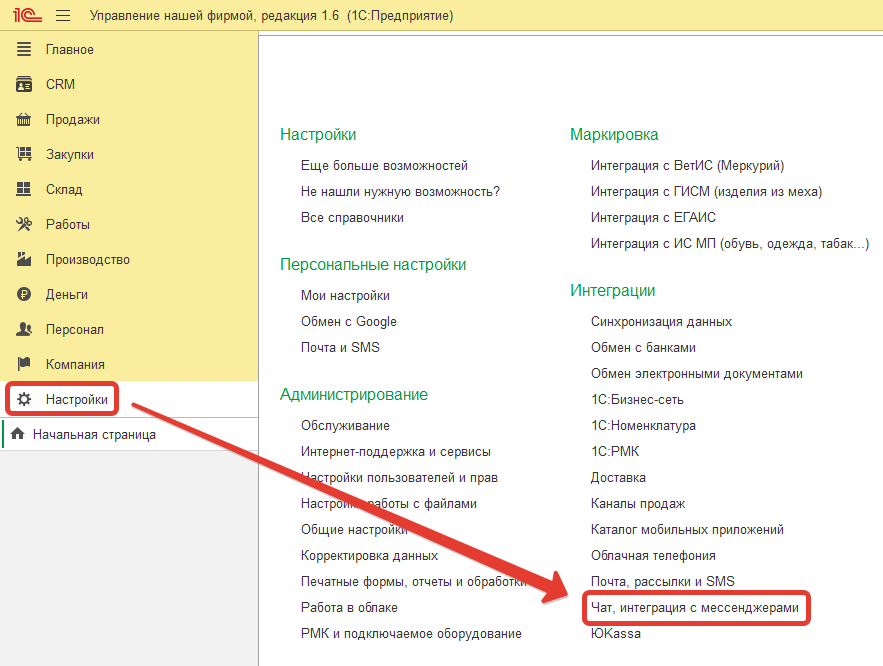The height and width of the screenshot is (666, 883).
Task: Open the Персонал section
Action: (75, 329)
